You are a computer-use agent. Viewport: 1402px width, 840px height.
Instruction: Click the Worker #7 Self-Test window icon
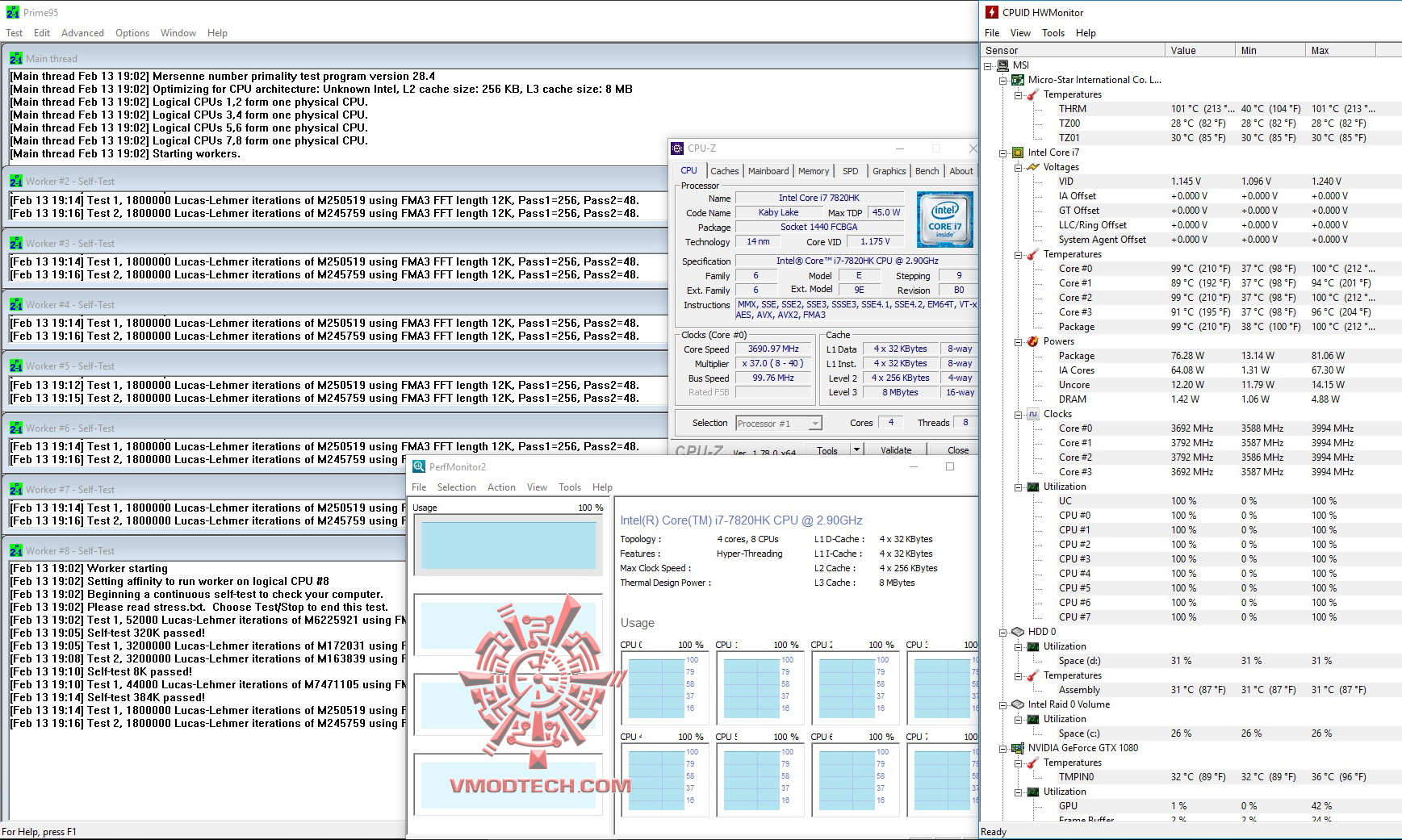tap(16, 489)
